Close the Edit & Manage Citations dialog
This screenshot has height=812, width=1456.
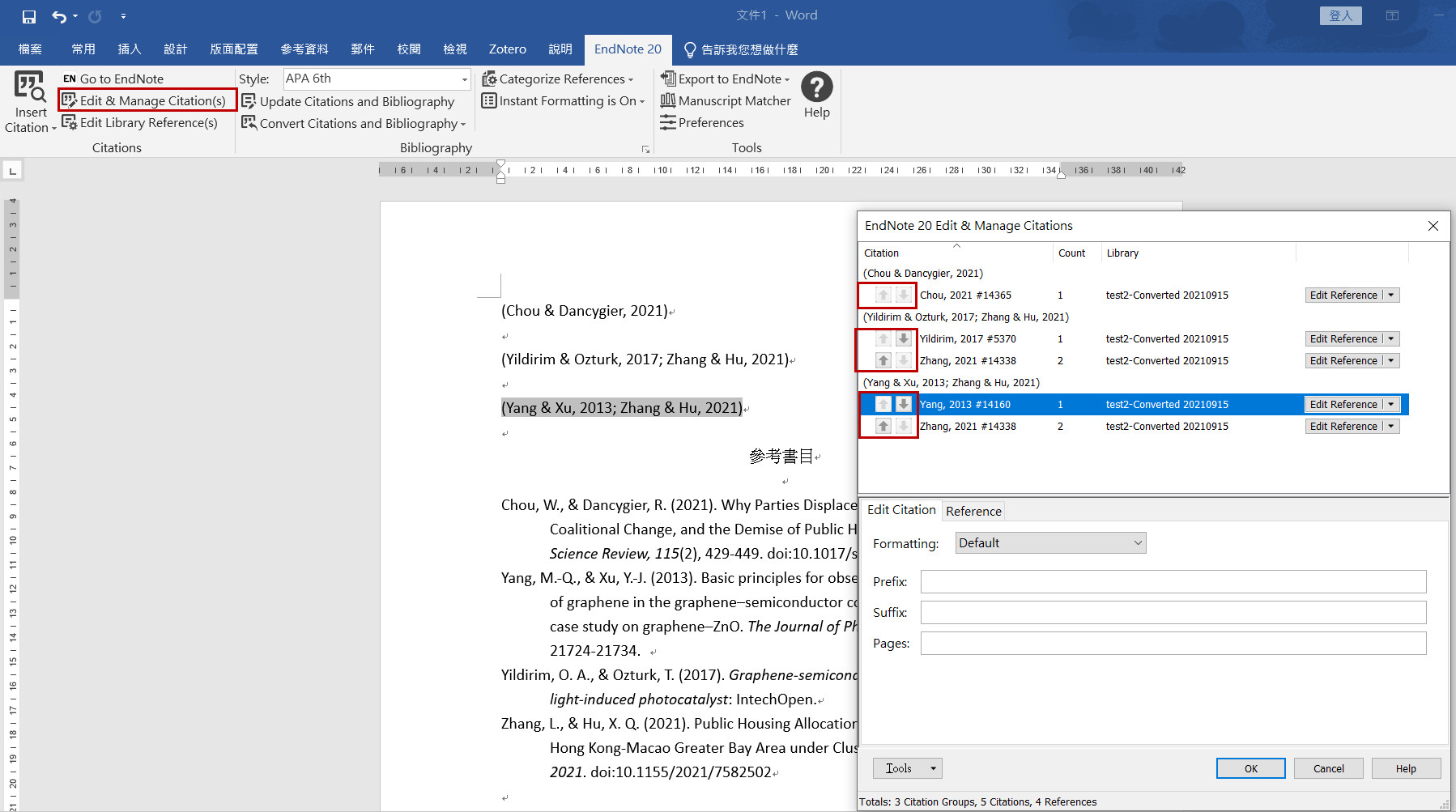pos(1433,226)
